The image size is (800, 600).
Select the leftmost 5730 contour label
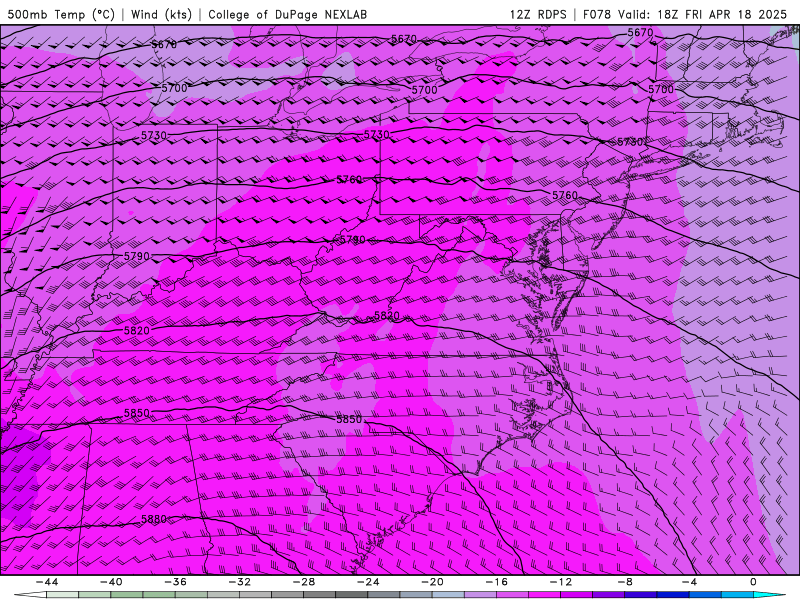click(154, 135)
